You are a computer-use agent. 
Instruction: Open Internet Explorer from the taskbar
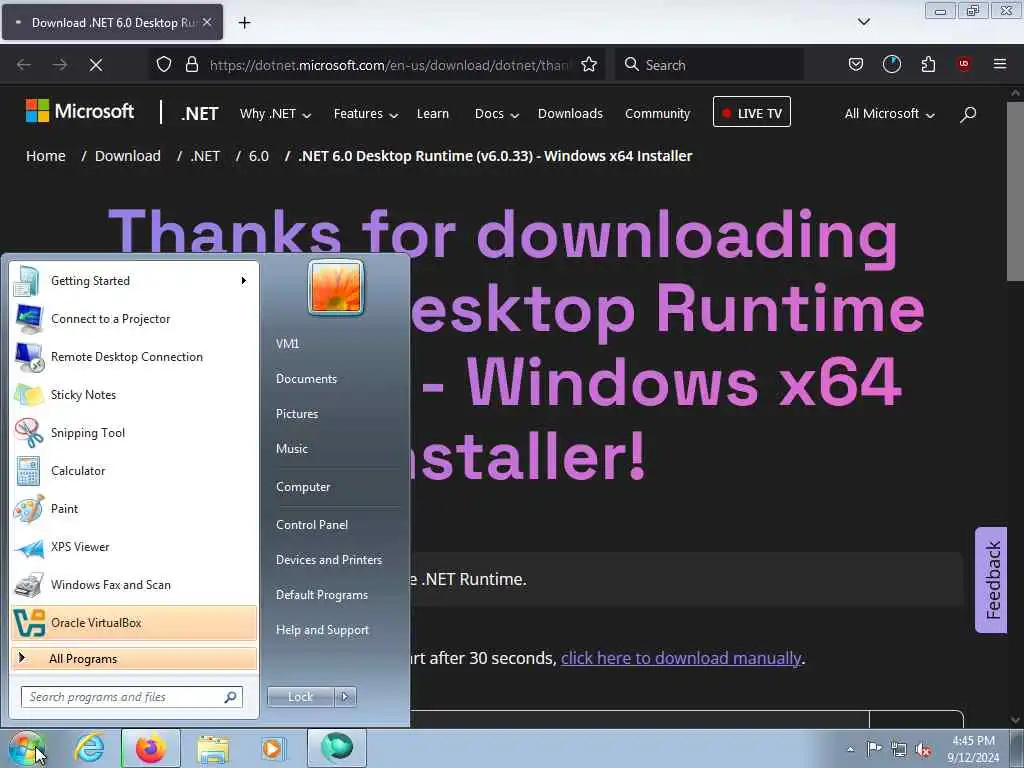(89, 748)
